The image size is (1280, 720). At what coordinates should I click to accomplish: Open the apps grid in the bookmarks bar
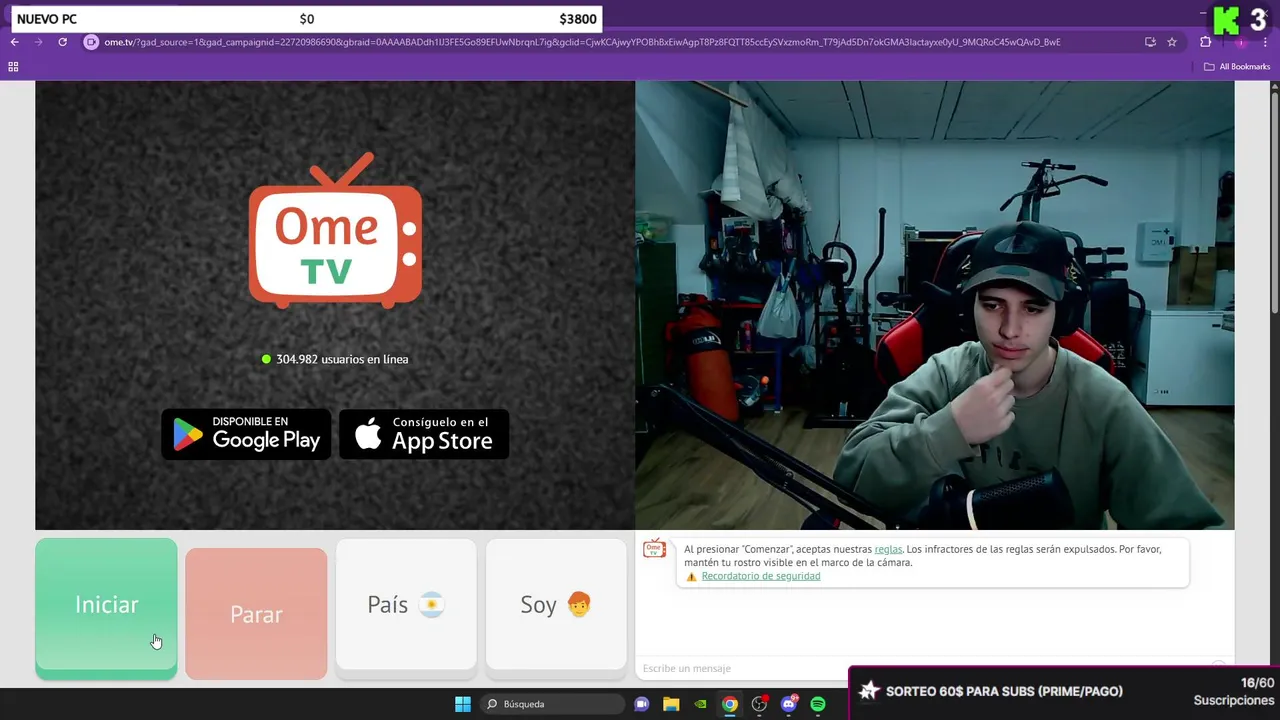point(13,67)
